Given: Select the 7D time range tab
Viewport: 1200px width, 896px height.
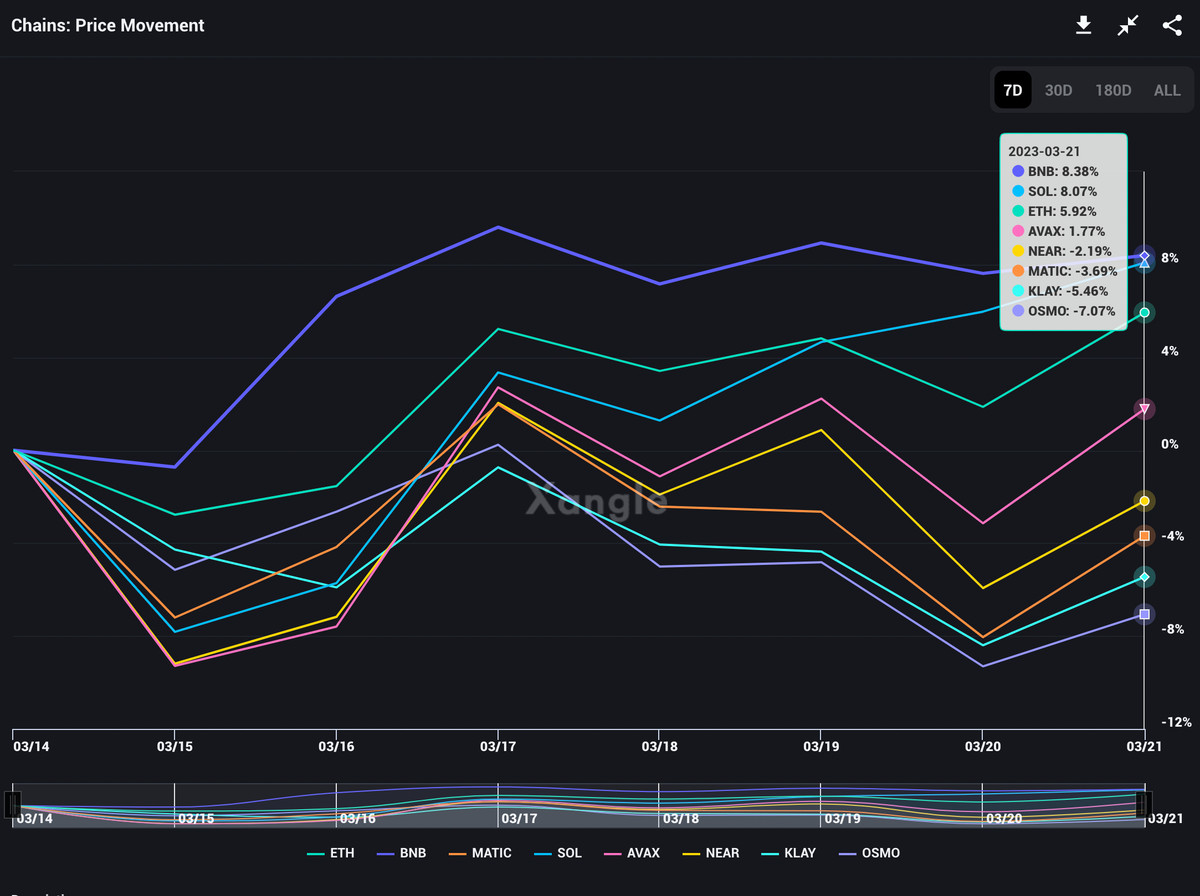Looking at the screenshot, I should (x=1013, y=90).
